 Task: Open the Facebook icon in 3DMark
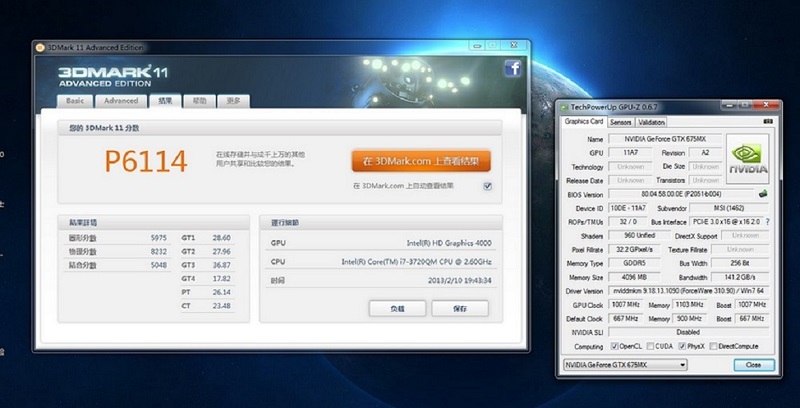click(513, 68)
